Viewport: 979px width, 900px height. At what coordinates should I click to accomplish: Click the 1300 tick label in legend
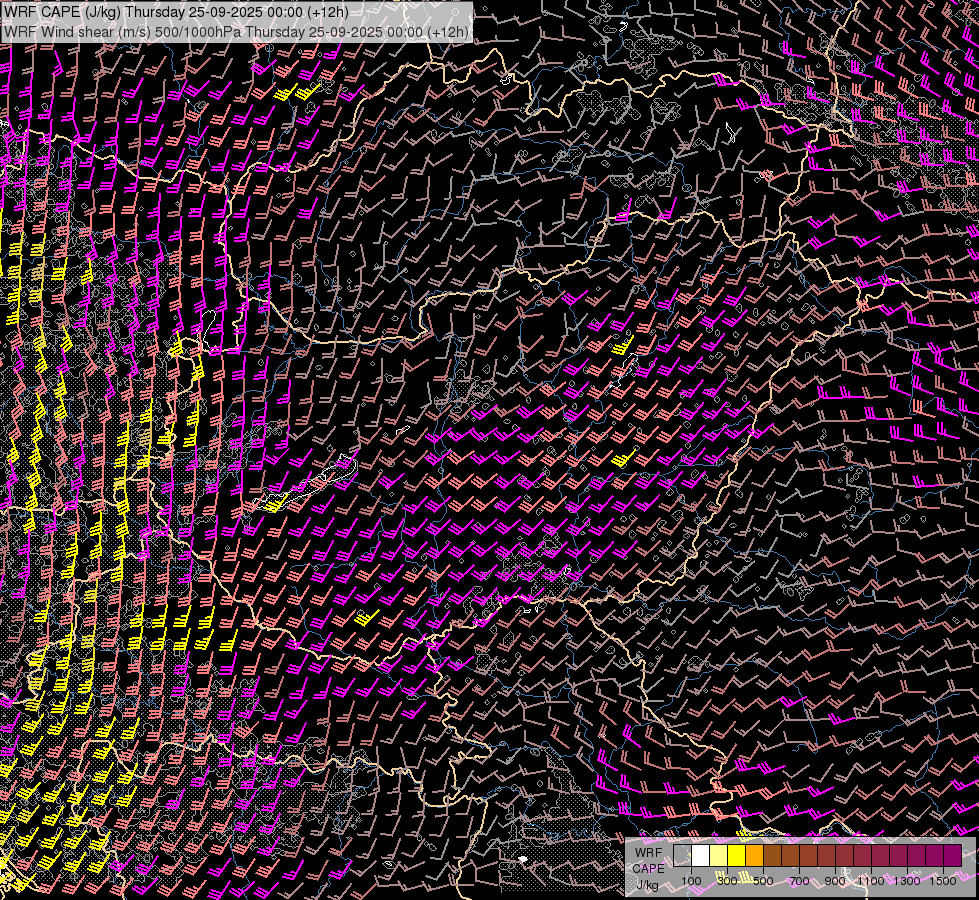coord(907,881)
